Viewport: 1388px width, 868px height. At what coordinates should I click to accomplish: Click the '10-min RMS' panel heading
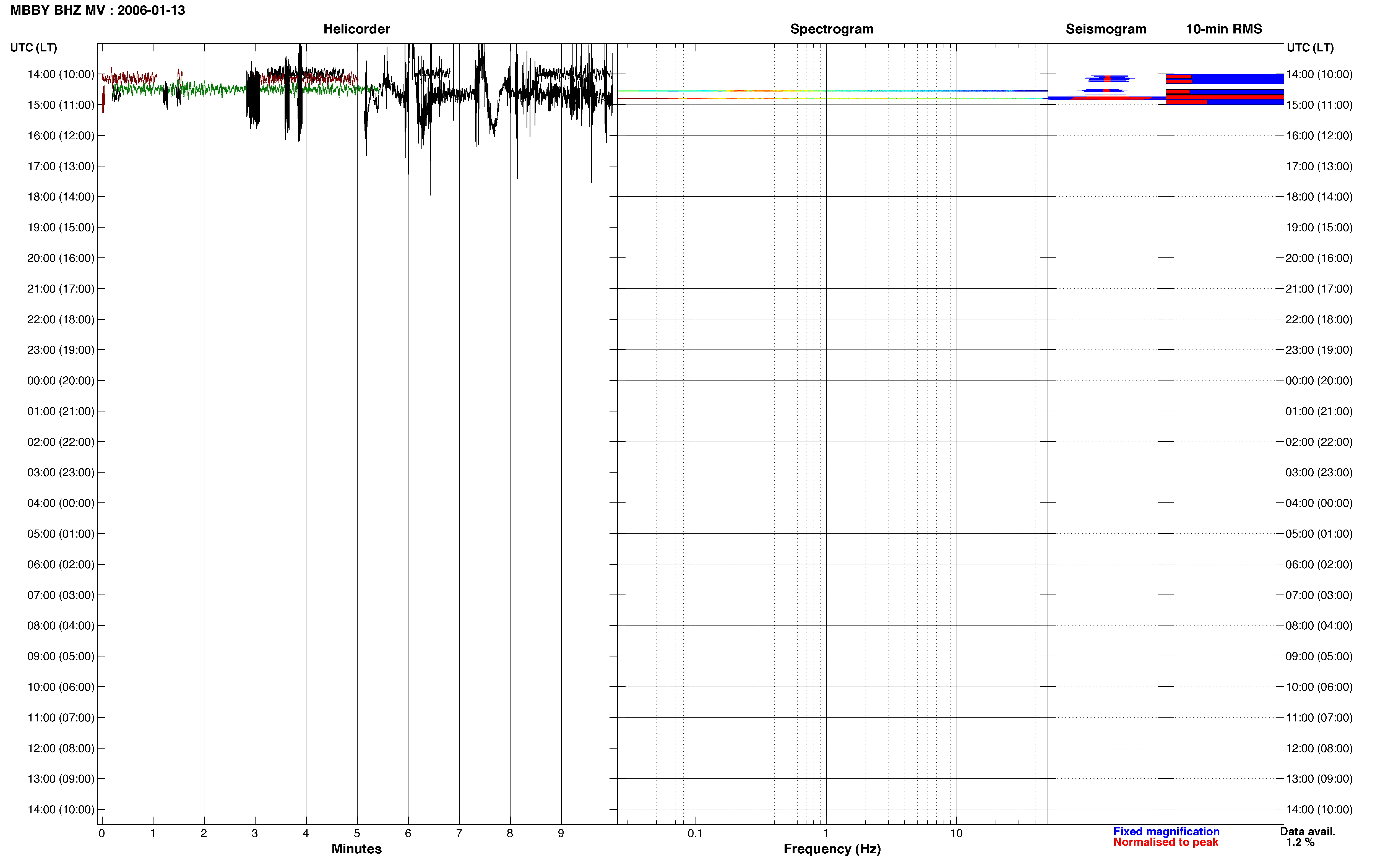click(1224, 29)
